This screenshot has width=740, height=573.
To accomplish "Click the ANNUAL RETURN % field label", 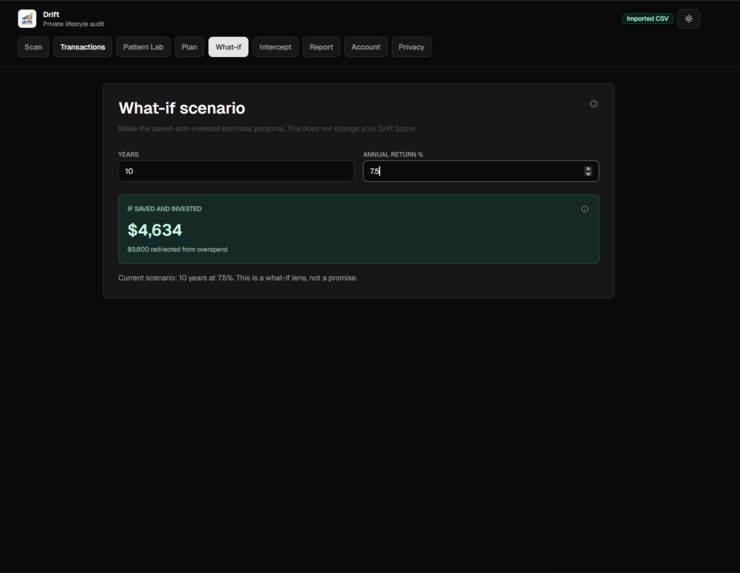I will (x=393, y=154).
